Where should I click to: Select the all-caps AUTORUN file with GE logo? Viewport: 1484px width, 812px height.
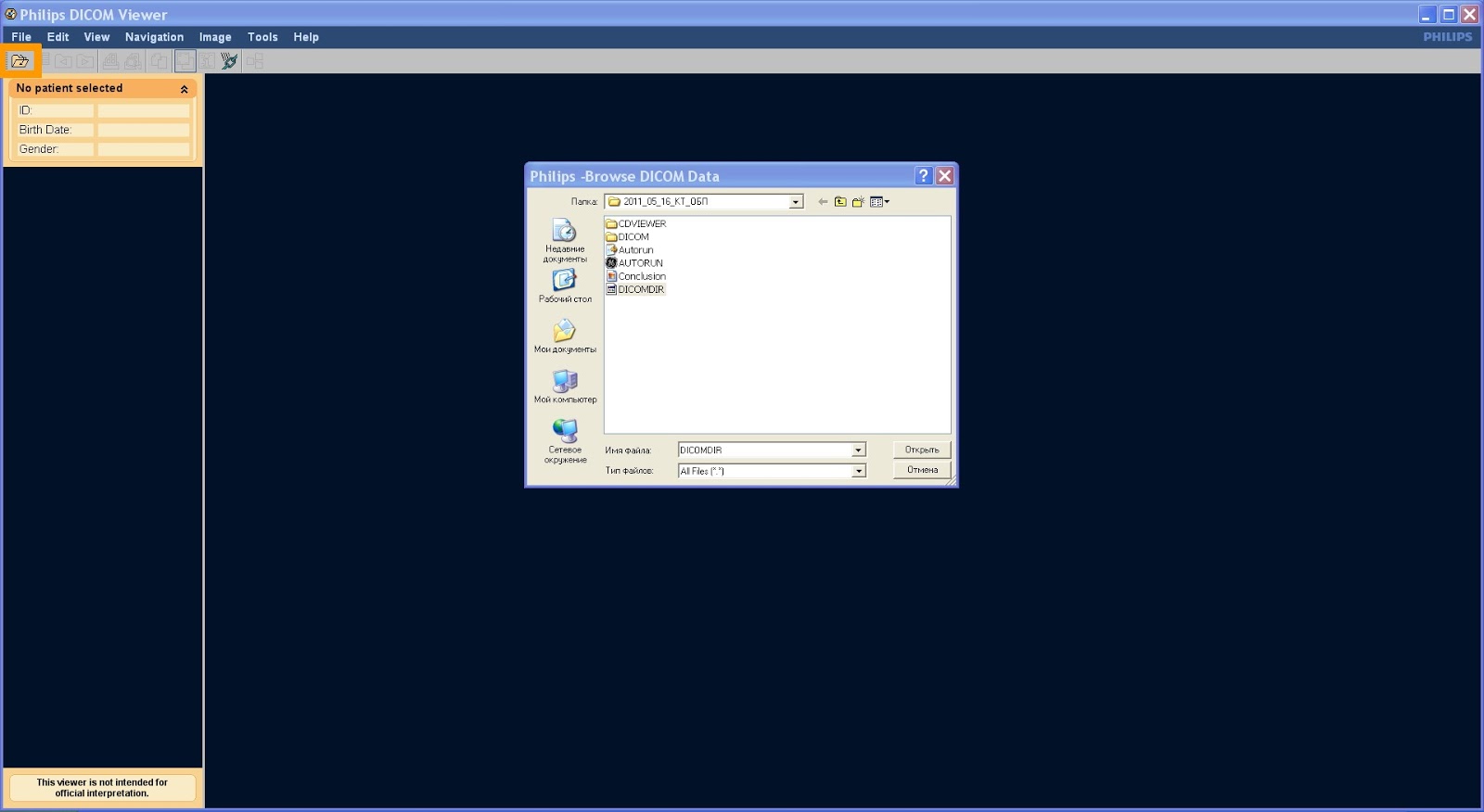[x=634, y=262]
